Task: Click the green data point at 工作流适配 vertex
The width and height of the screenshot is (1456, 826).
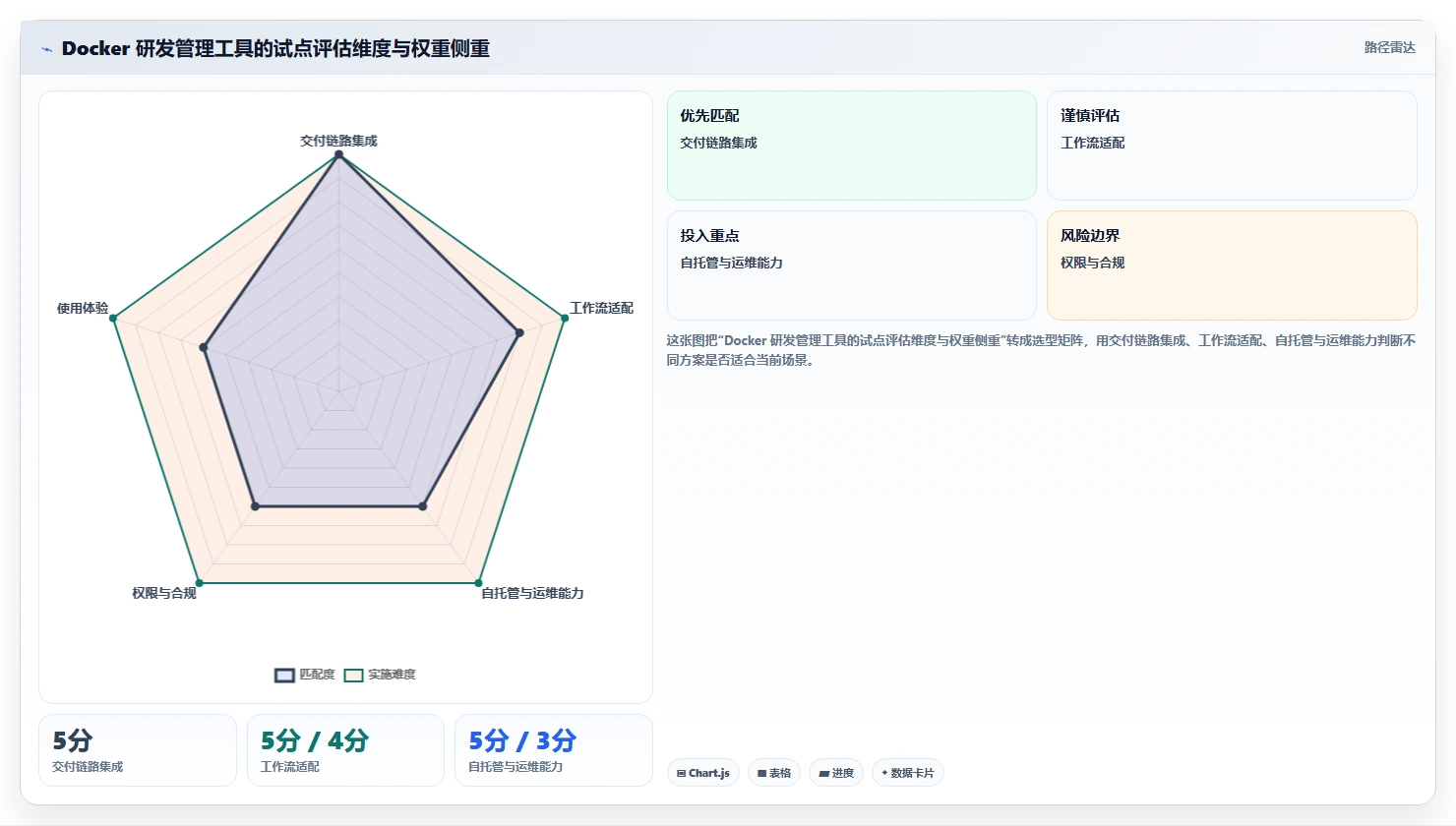Action: (x=564, y=318)
